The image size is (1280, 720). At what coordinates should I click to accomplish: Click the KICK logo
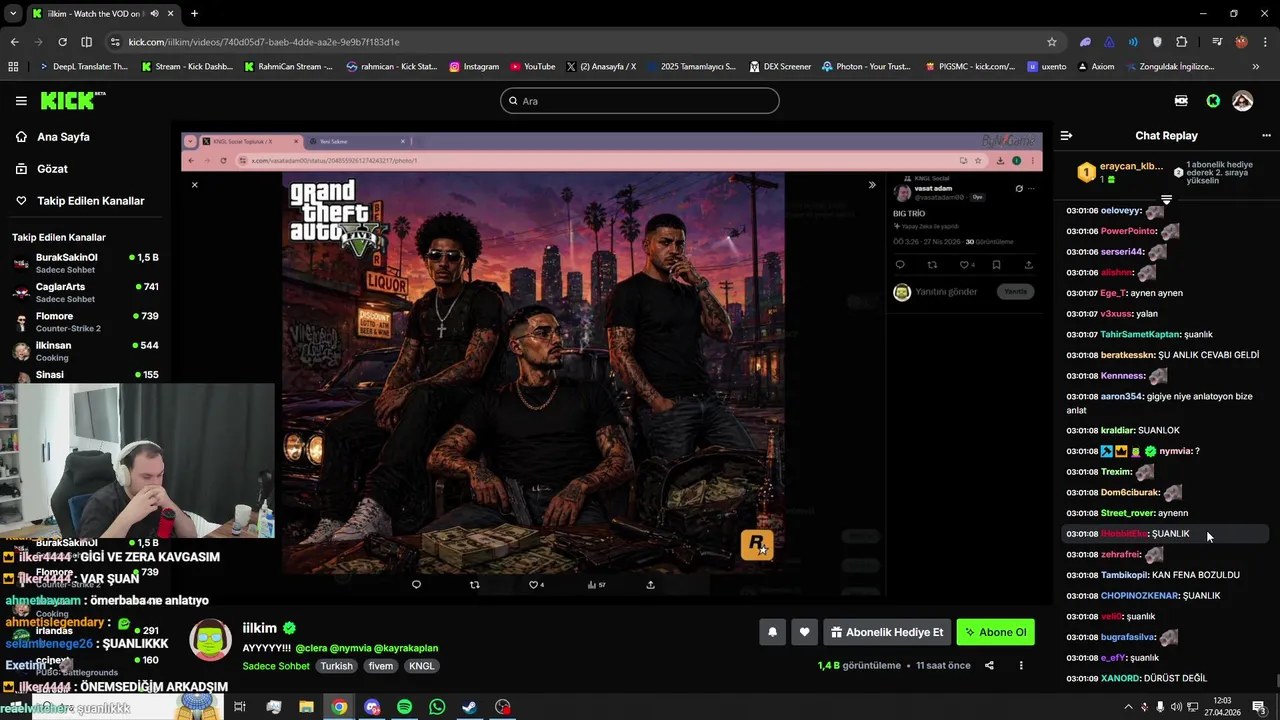click(72, 100)
